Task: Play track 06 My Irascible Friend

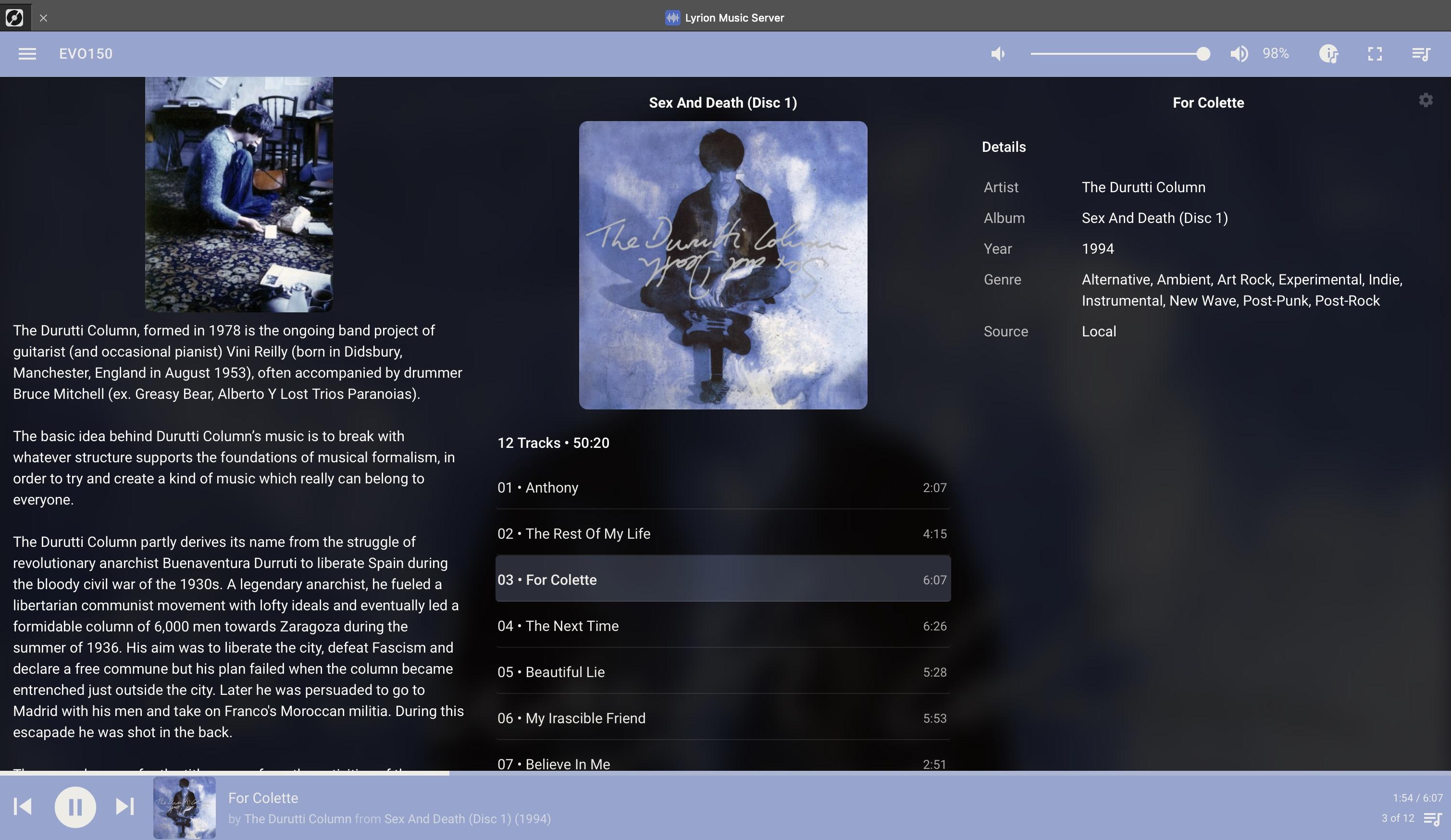Action: 723,718
